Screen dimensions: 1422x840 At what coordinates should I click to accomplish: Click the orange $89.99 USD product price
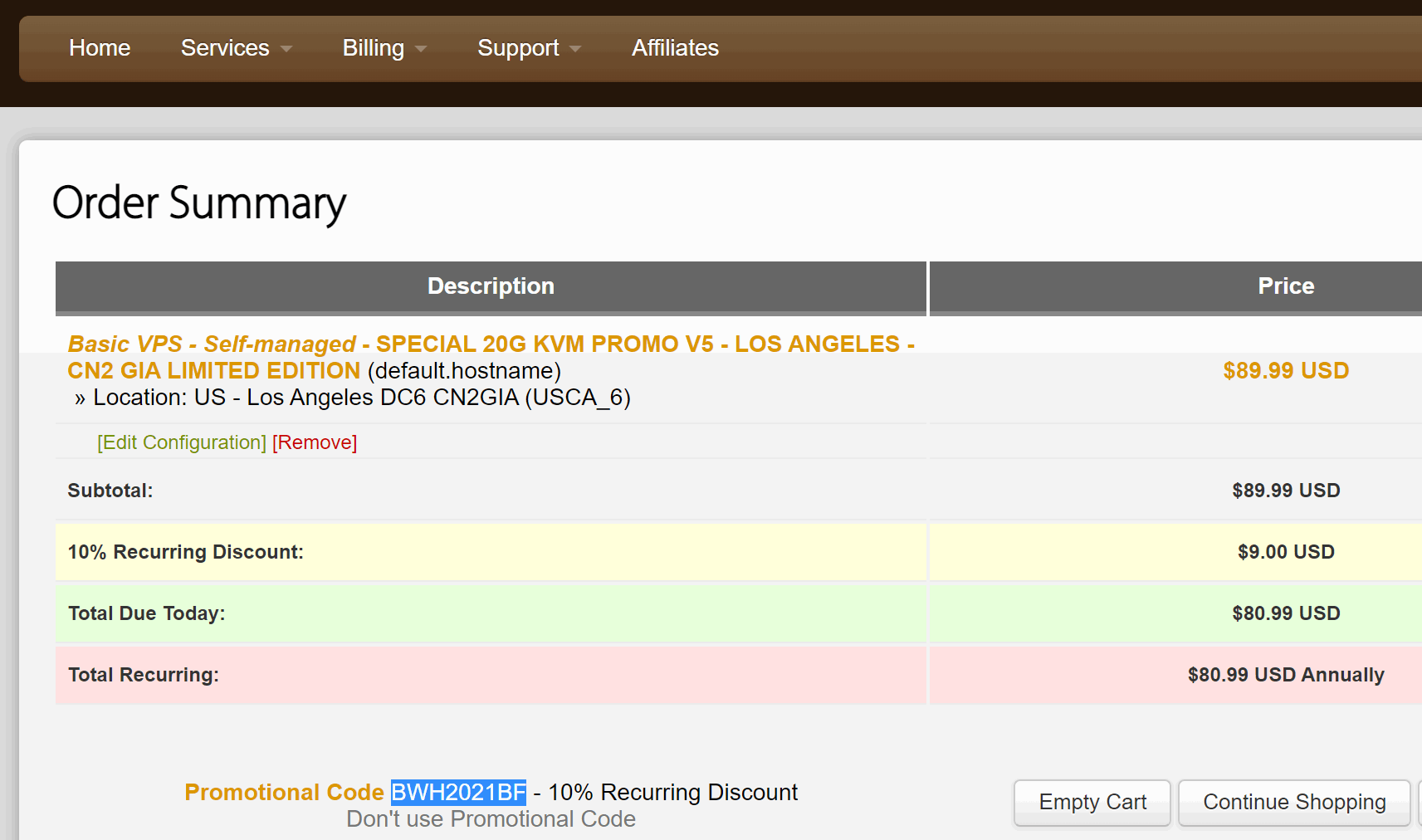(1285, 371)
